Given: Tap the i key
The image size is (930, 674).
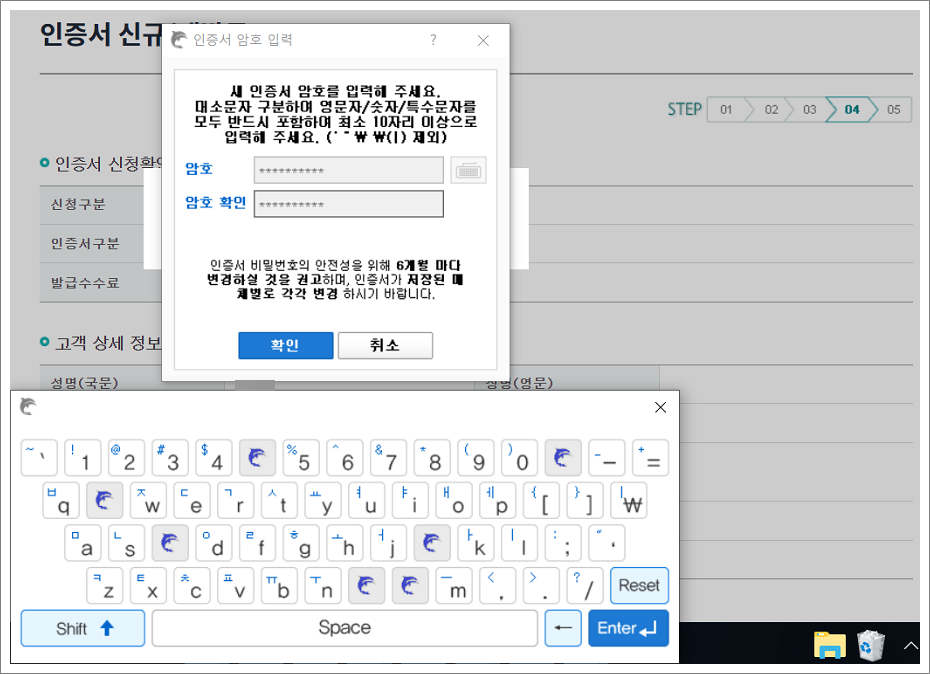Looking at the screenshot, I should (x=410, y=500).
